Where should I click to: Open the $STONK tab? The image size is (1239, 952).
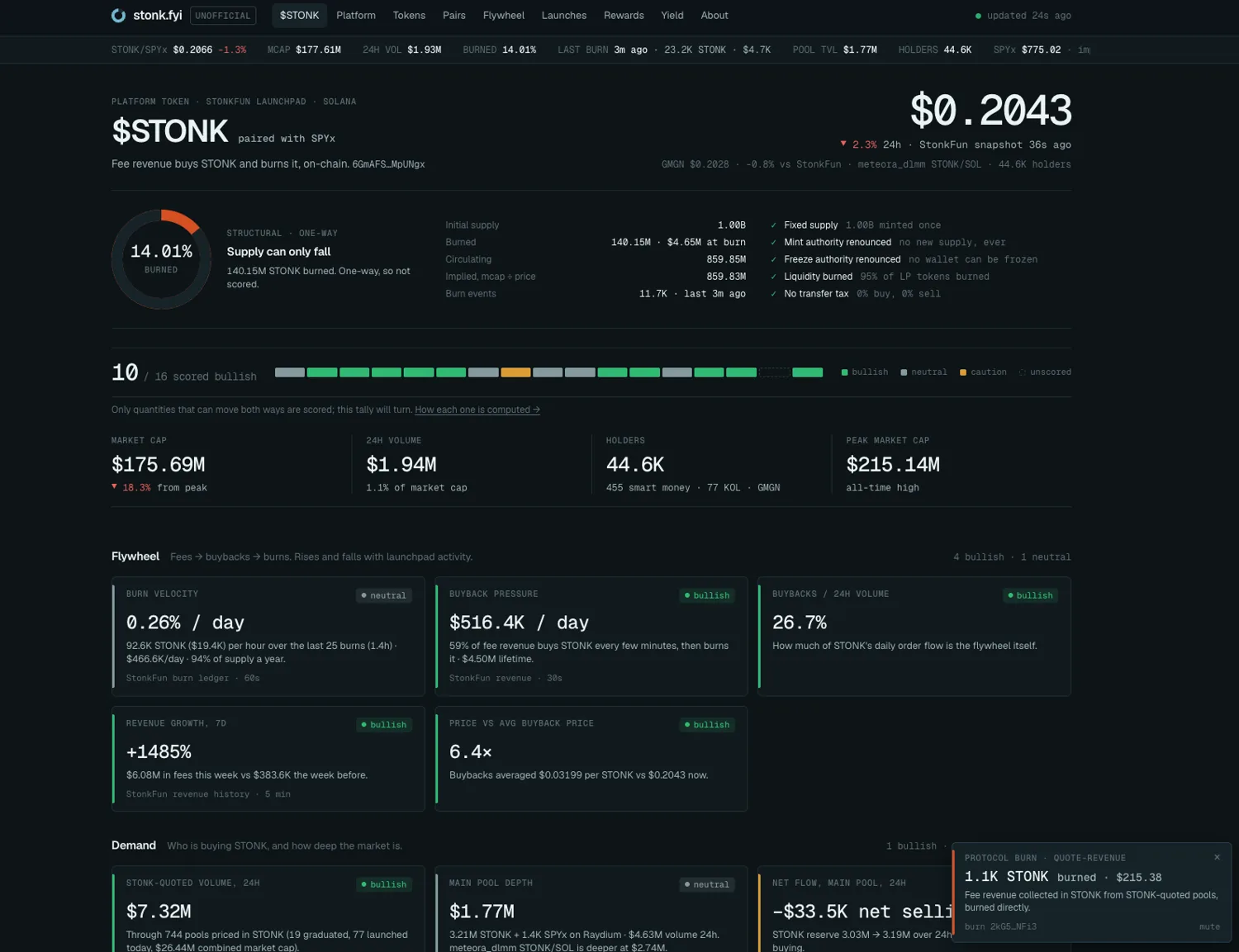pyautogui.click(x=299, y=16)
